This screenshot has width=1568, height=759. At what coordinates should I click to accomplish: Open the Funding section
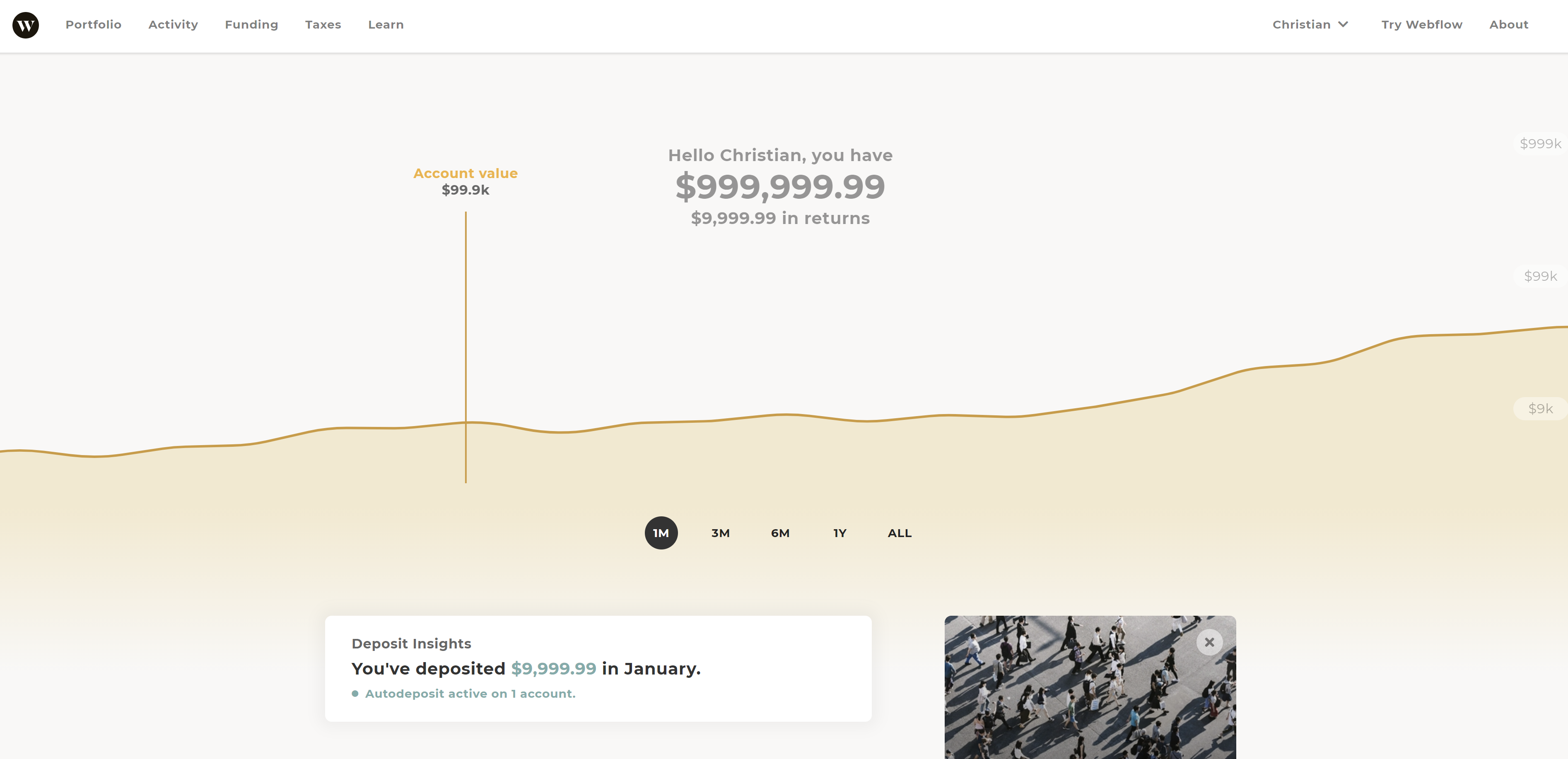click(251, 24)
